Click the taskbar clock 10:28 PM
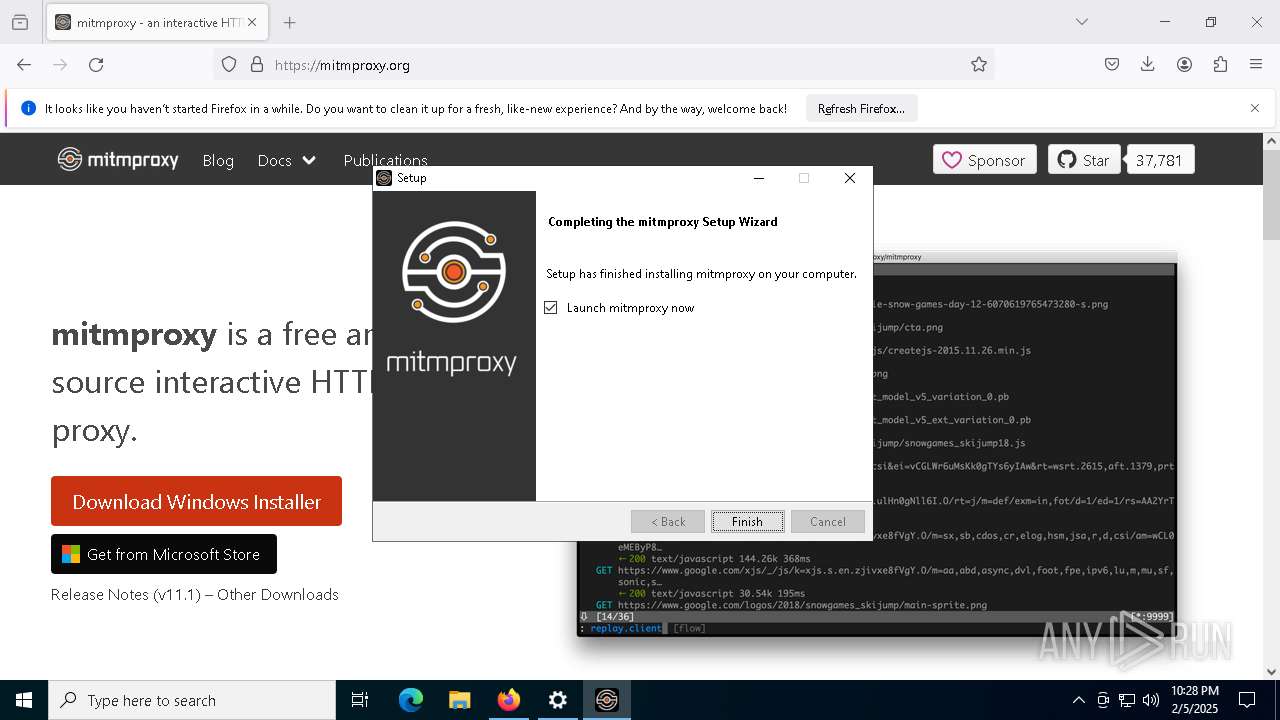1280x720 pixels. pos(1195,700)
